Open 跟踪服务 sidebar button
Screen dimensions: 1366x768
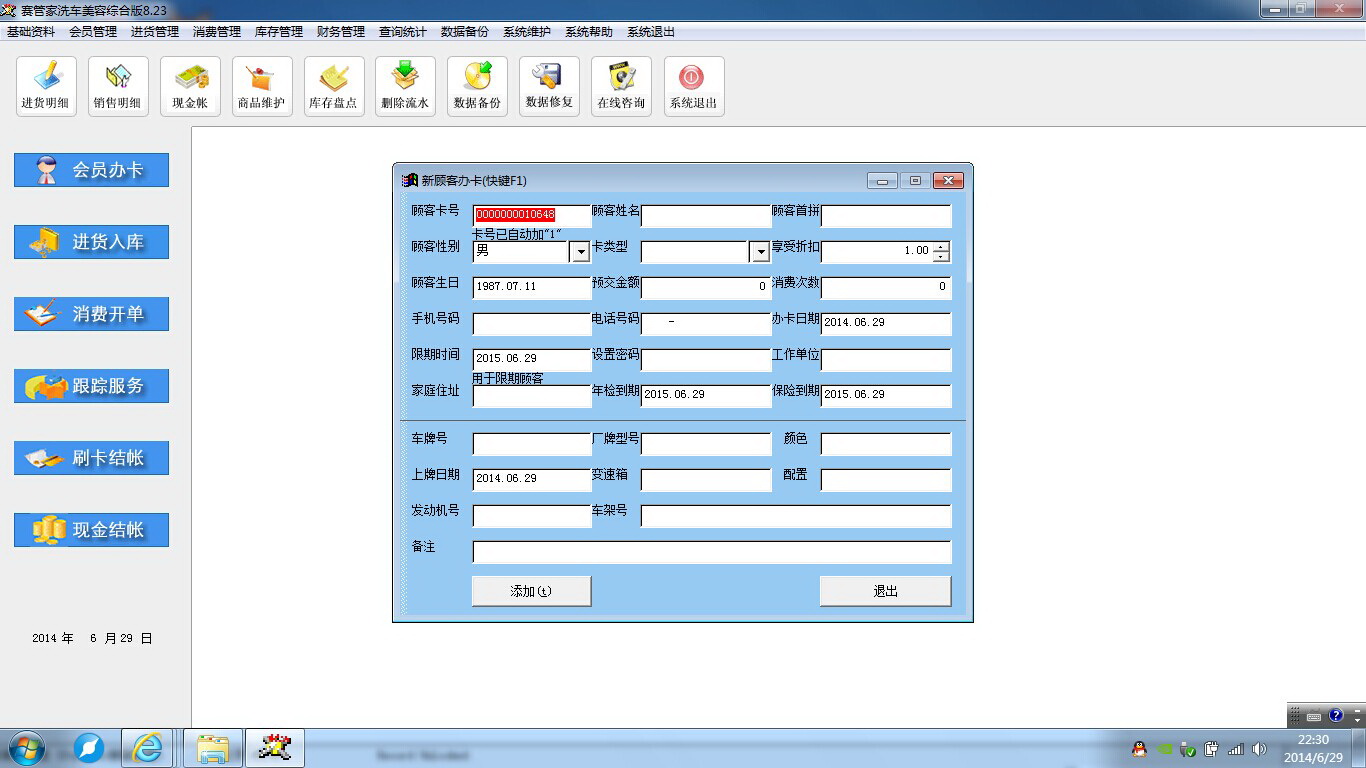(x=91, y=386)
